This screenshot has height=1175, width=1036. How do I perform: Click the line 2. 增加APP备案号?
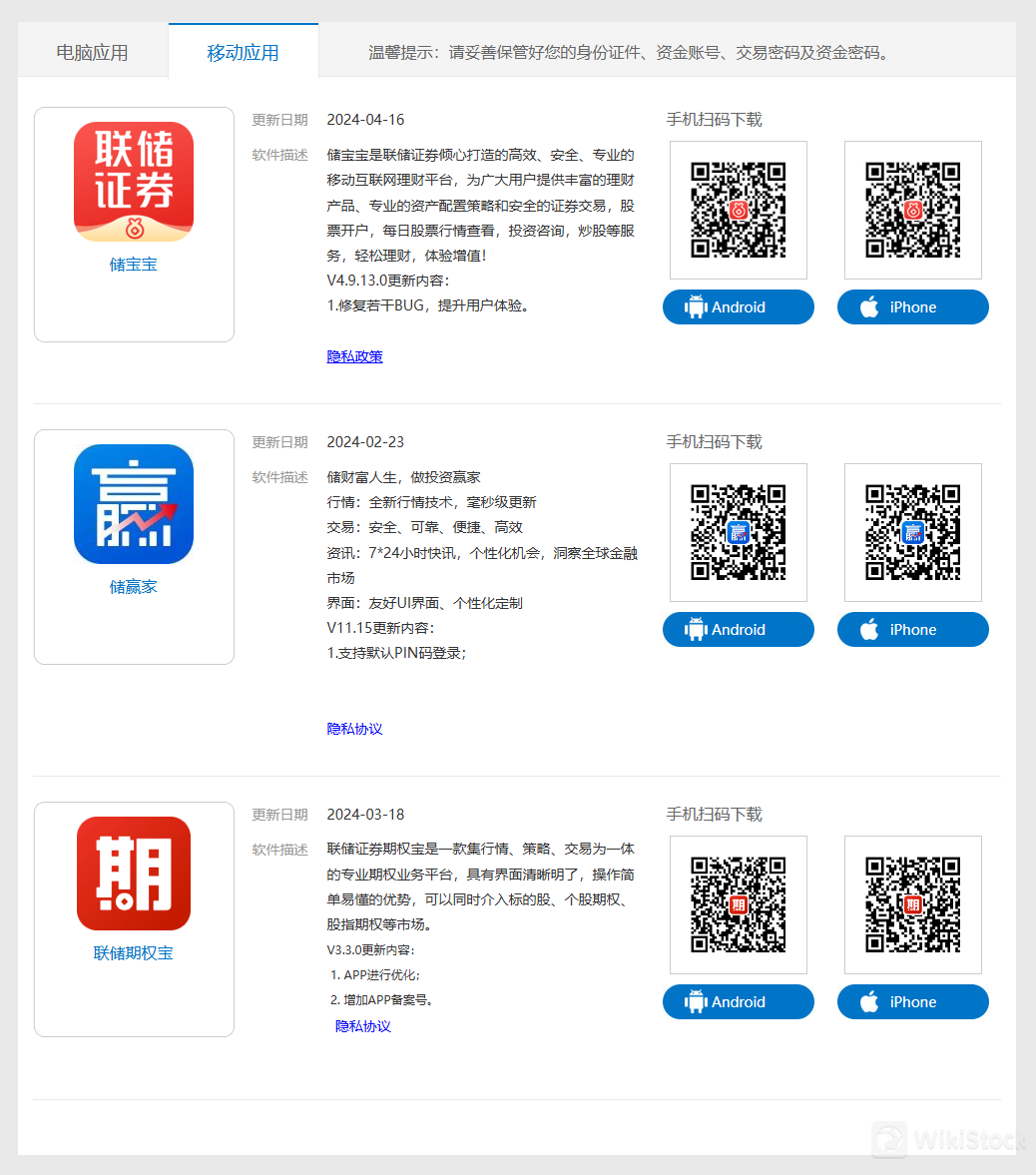pos(381,1000)
